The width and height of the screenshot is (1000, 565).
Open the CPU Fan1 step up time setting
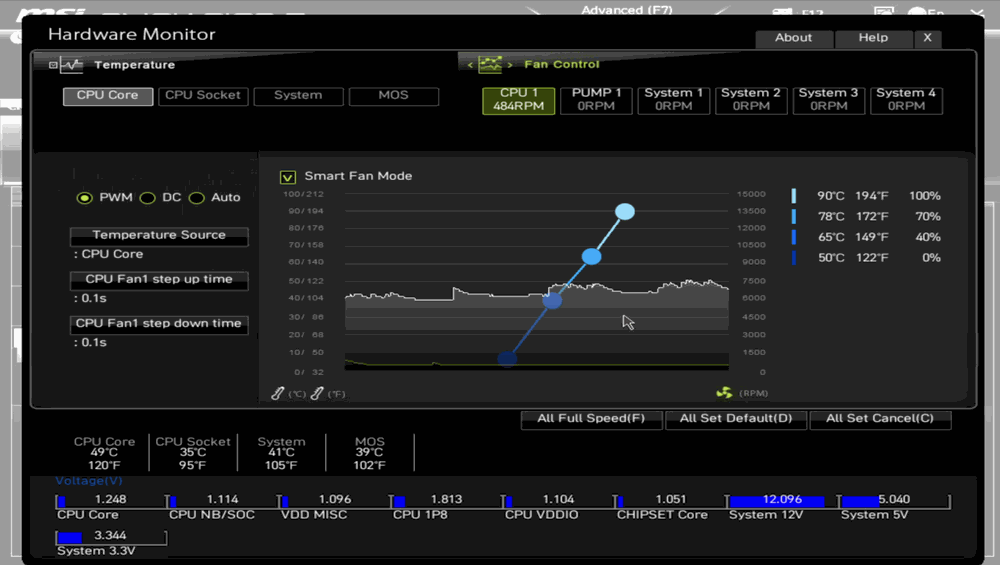(159, 280)
